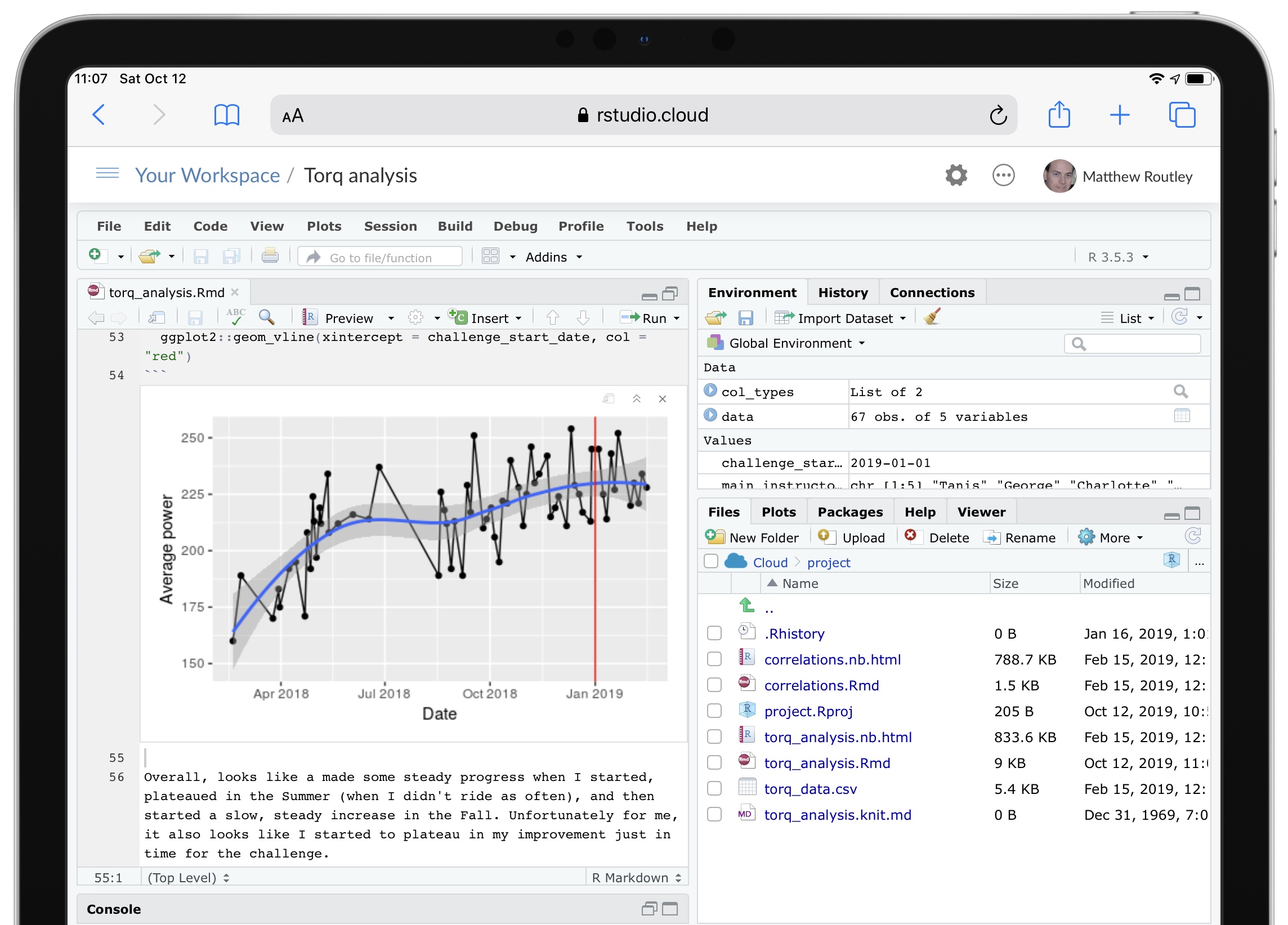Switch to the History tab
This screenshot has height=925, width=1288.
[x=844, y=292]
